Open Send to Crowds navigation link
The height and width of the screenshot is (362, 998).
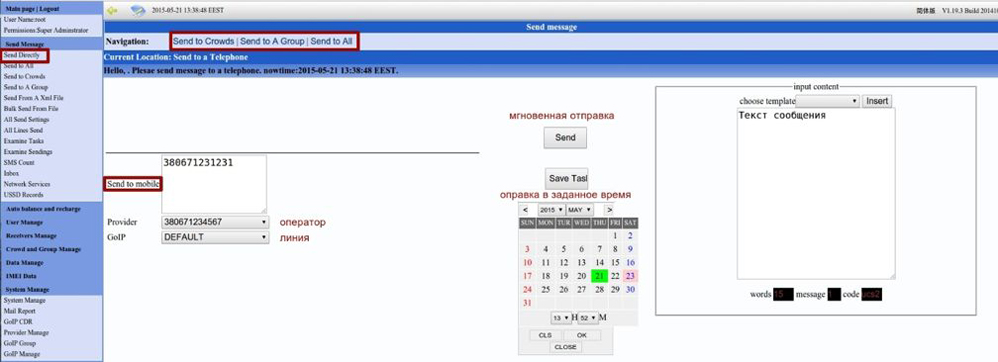(x=204, y=41)
